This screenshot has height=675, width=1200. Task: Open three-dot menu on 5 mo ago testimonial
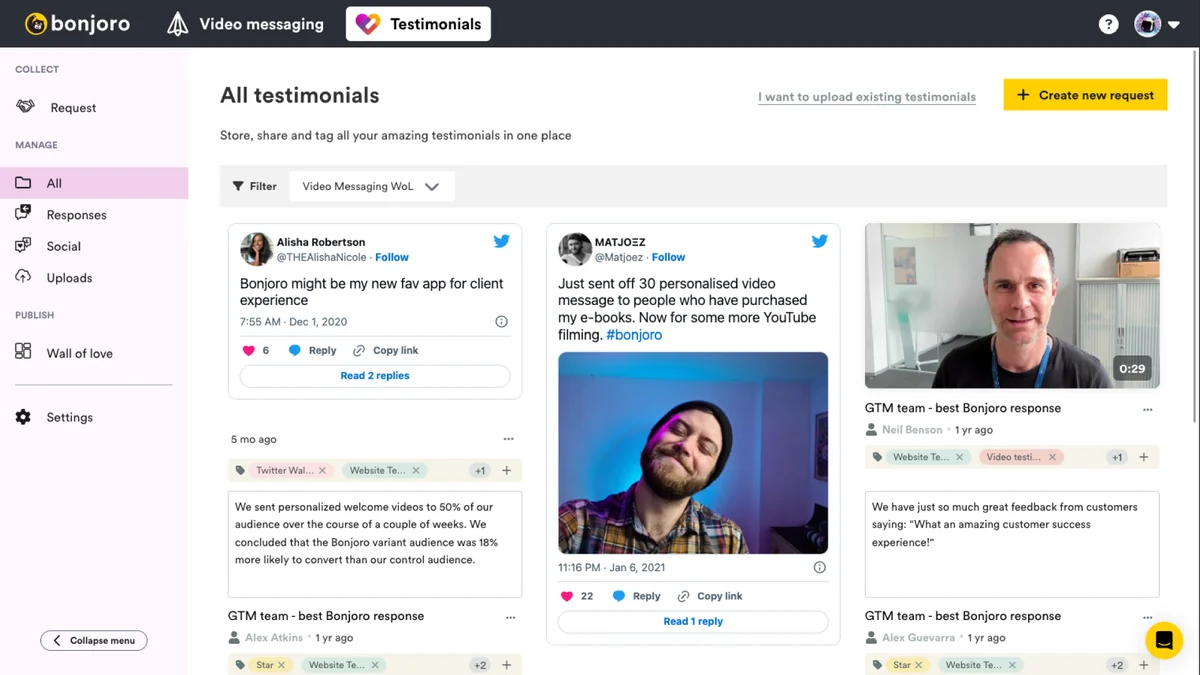pyautogui.click(x=508, y=439)
